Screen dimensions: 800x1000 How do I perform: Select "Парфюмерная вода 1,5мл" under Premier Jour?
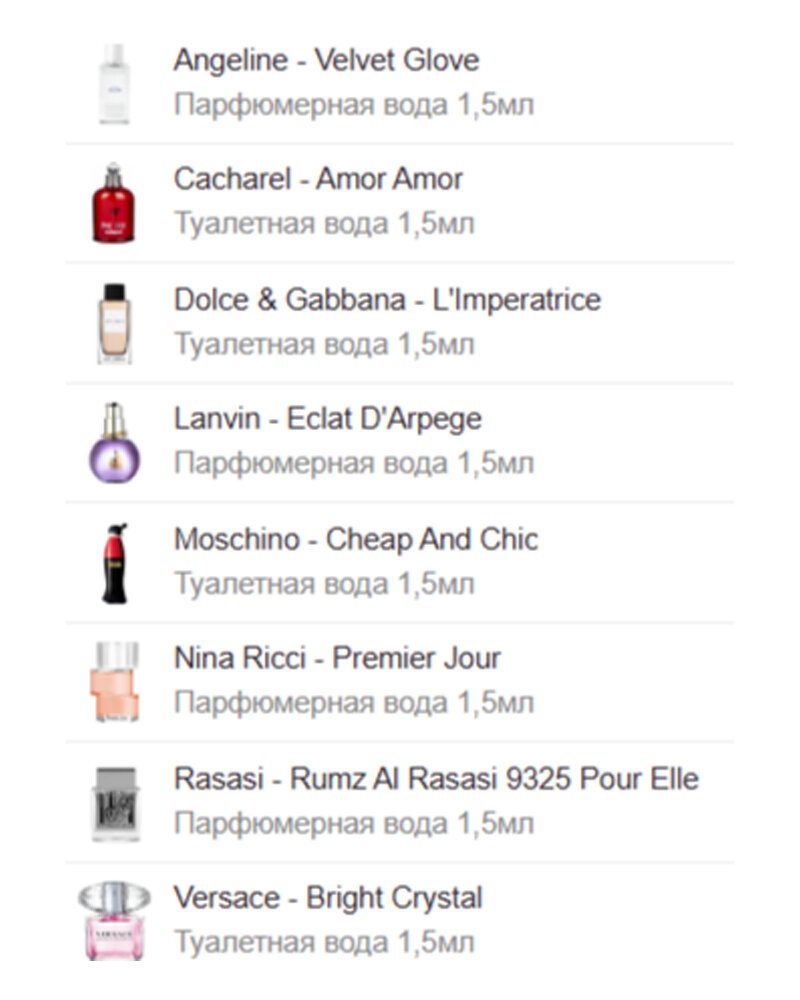point(354,703)
